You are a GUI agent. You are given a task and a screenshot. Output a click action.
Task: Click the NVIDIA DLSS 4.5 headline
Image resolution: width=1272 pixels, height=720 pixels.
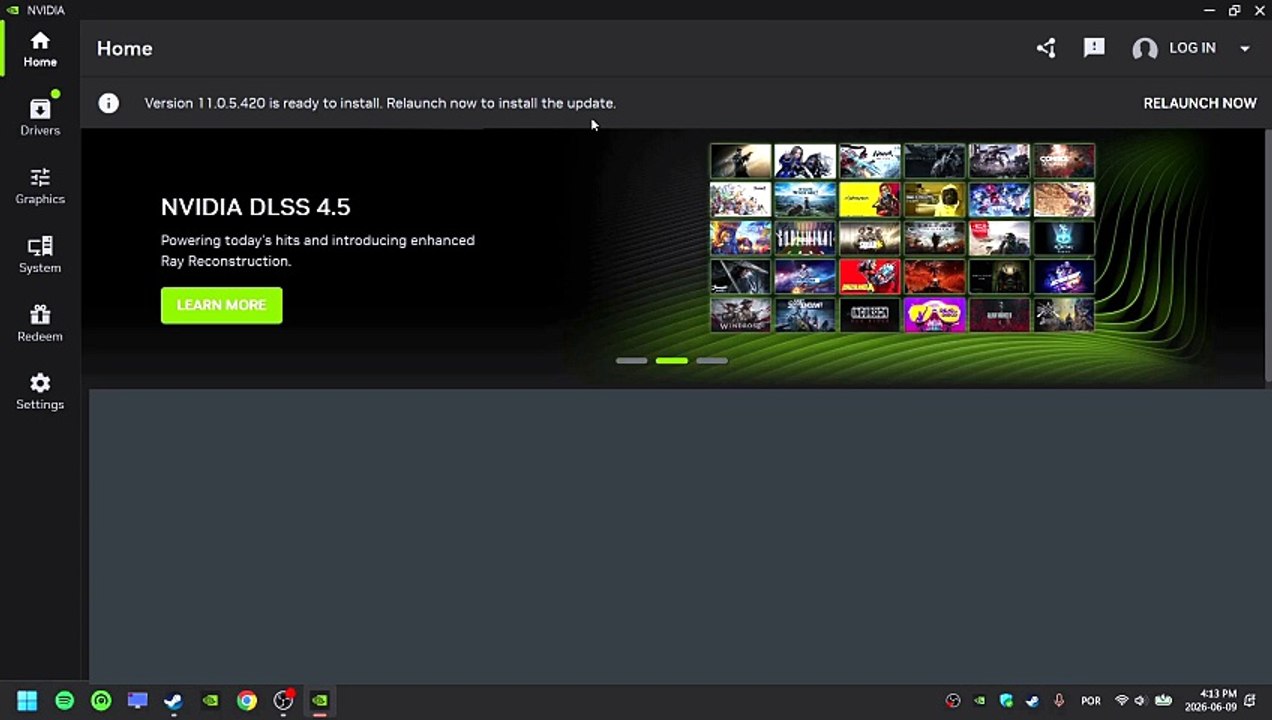[x=255, y=207]
